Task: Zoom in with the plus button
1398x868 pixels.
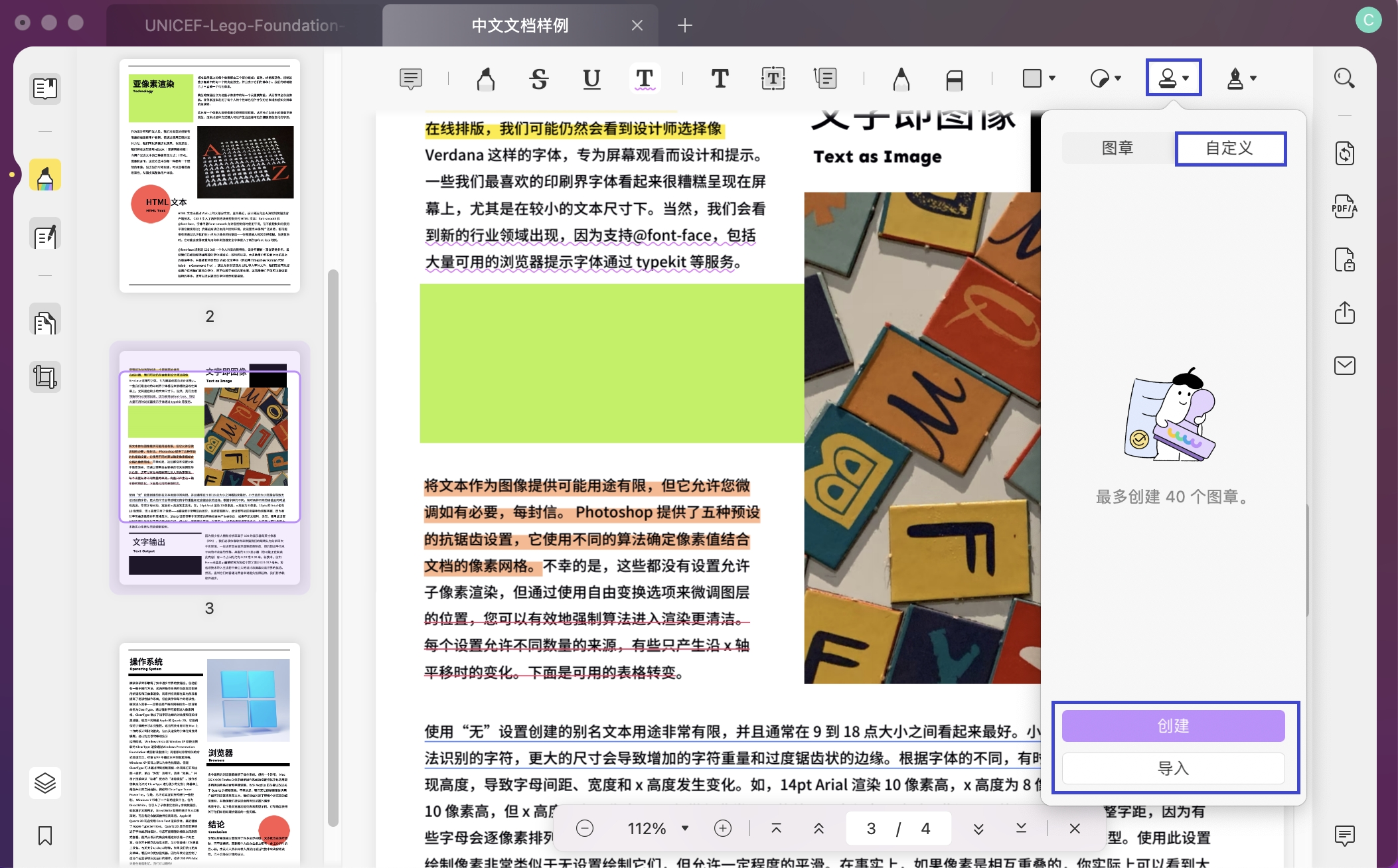Action: (723, 828)
